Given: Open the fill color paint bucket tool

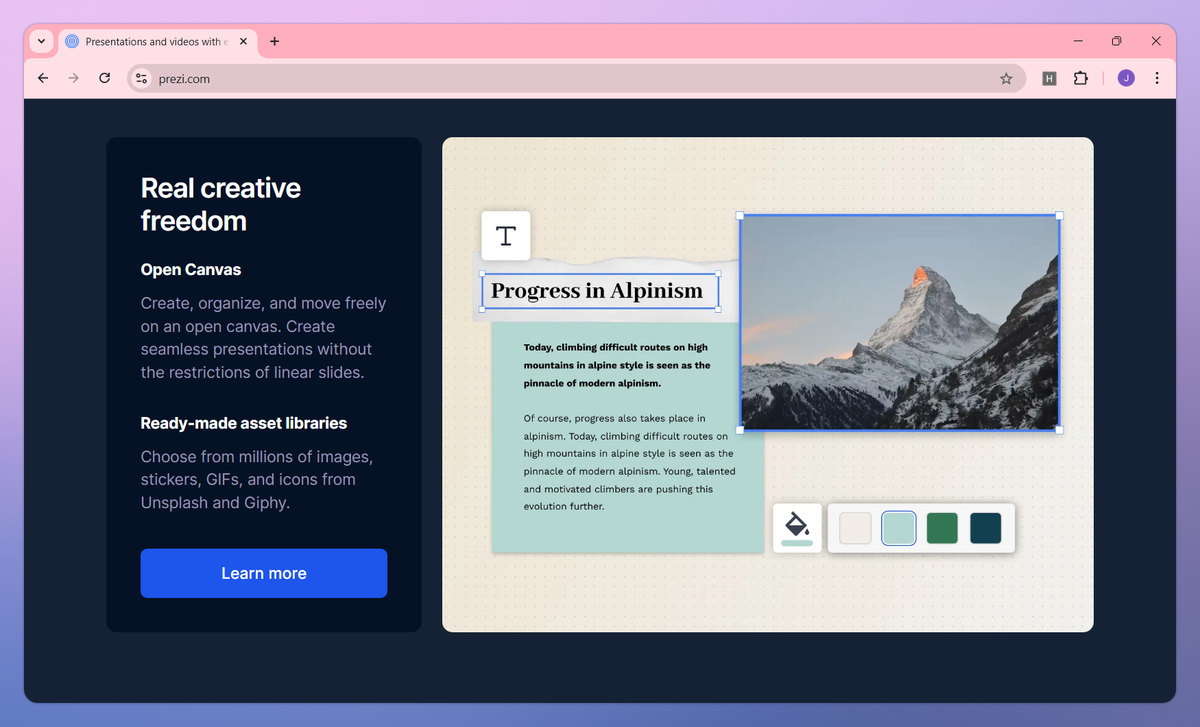Looking at the screenshot, I should pyautogui.click(x=797, y=527).
